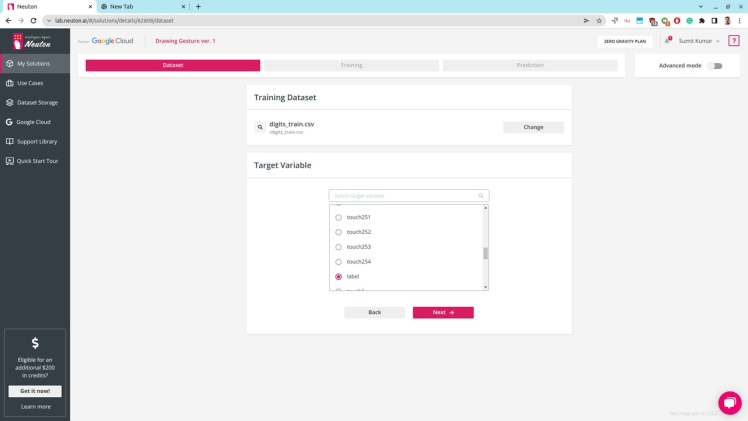Open a new browser tab
Screen dimensions: 748x421
[x=198, y=7]
